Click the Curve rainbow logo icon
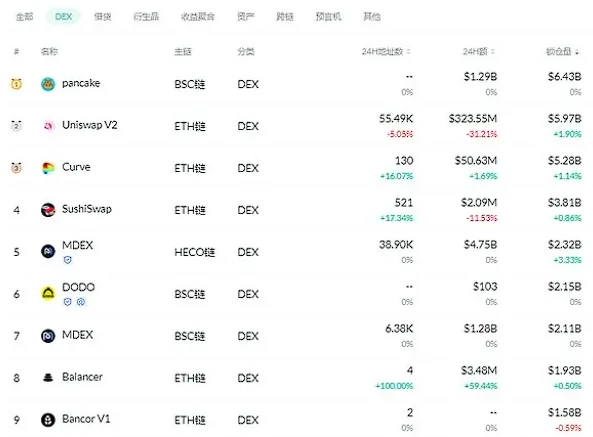Screen dimensions: 593x437 pyautogui.click(x=48, y=168)
